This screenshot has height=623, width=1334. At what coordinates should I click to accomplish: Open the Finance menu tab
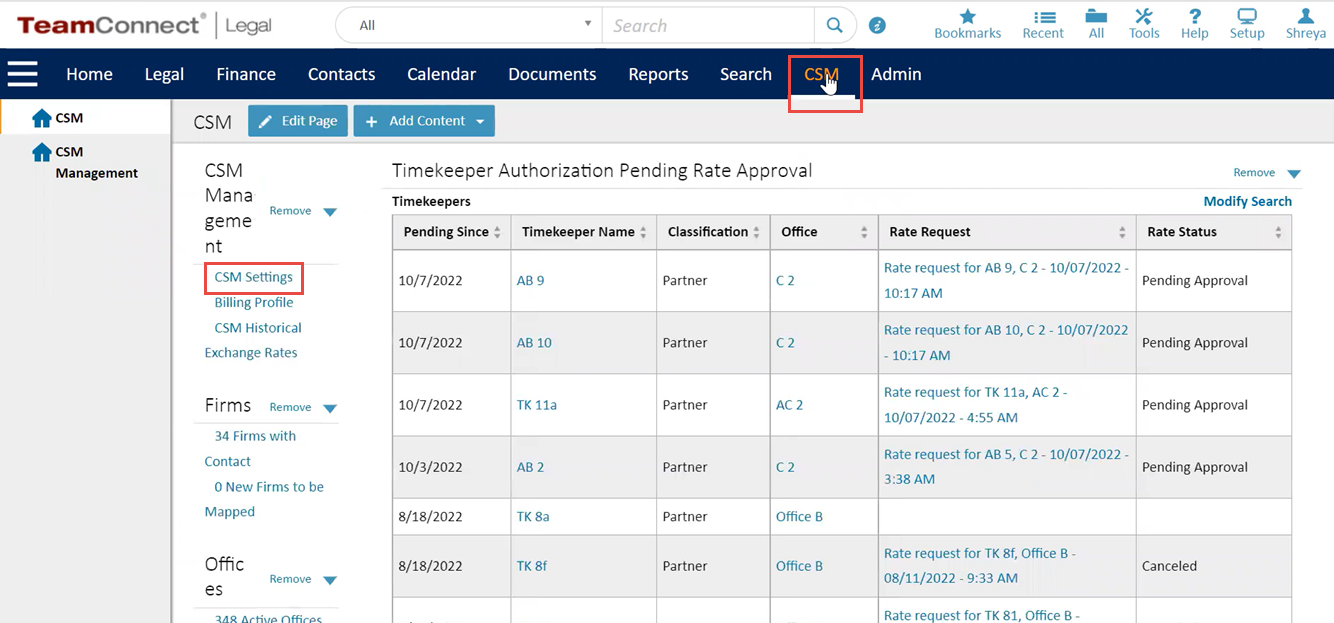coord(245,74)
